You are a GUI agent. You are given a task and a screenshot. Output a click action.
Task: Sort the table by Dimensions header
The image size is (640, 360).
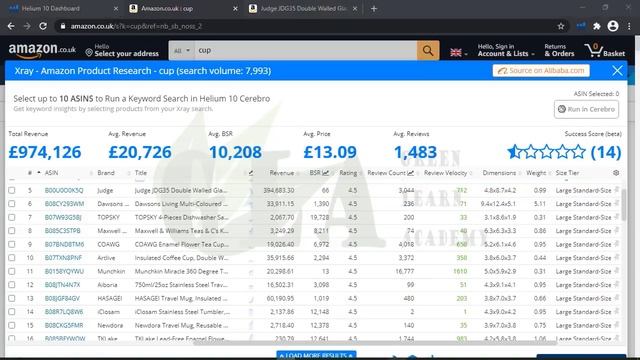pos(499,173)
